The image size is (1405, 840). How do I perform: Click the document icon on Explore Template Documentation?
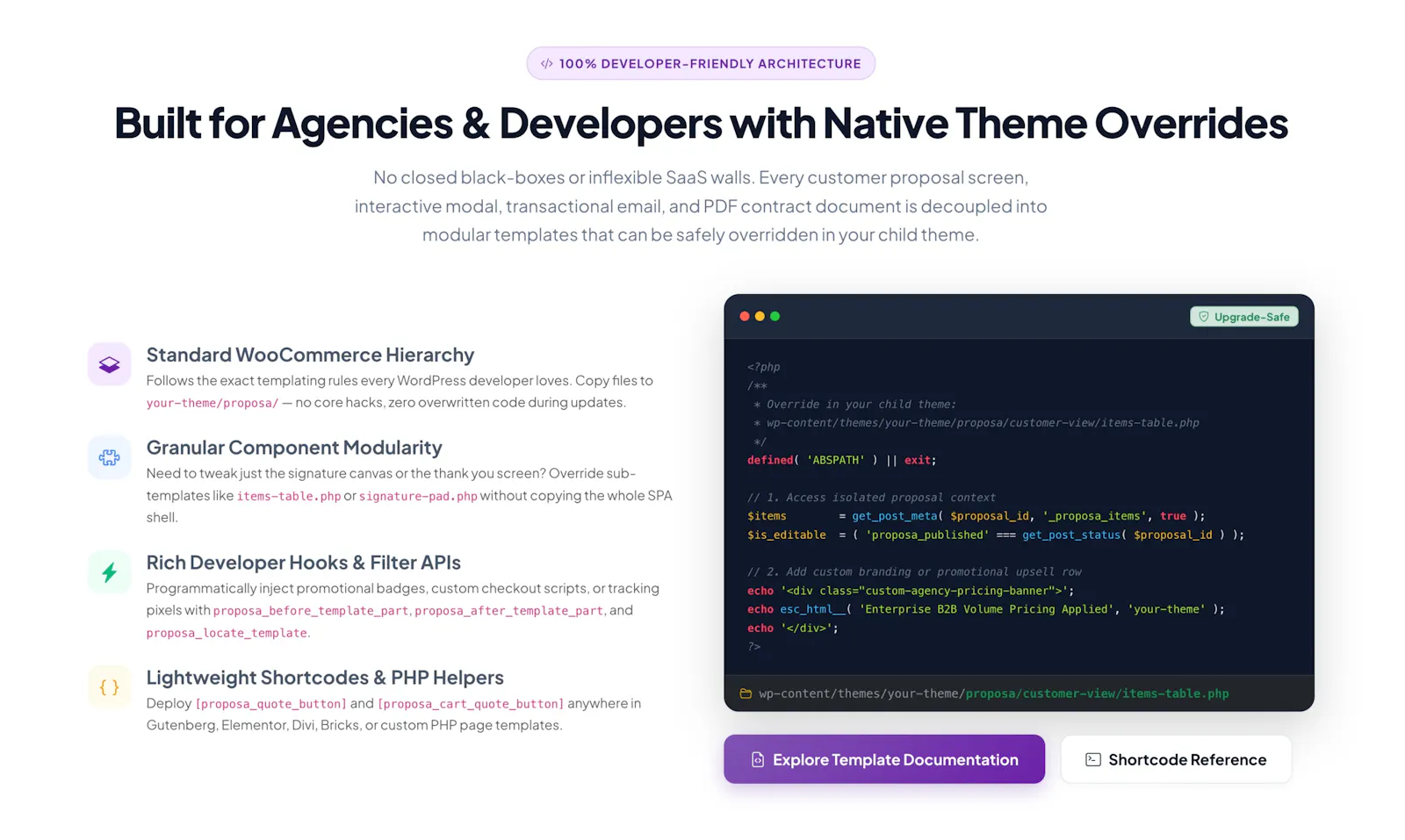[x=757, y=759]
